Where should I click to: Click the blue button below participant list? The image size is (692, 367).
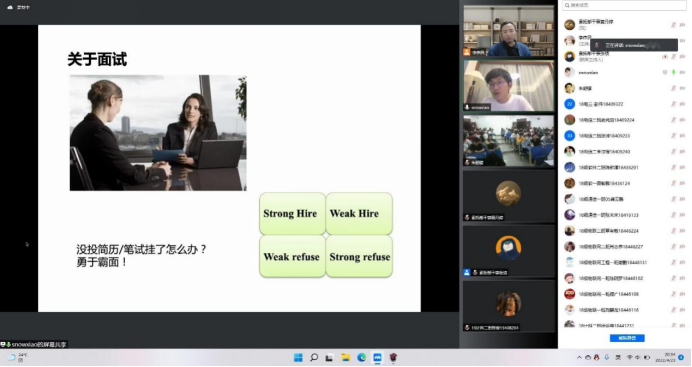pyautogui.click(x=627, y=338)
